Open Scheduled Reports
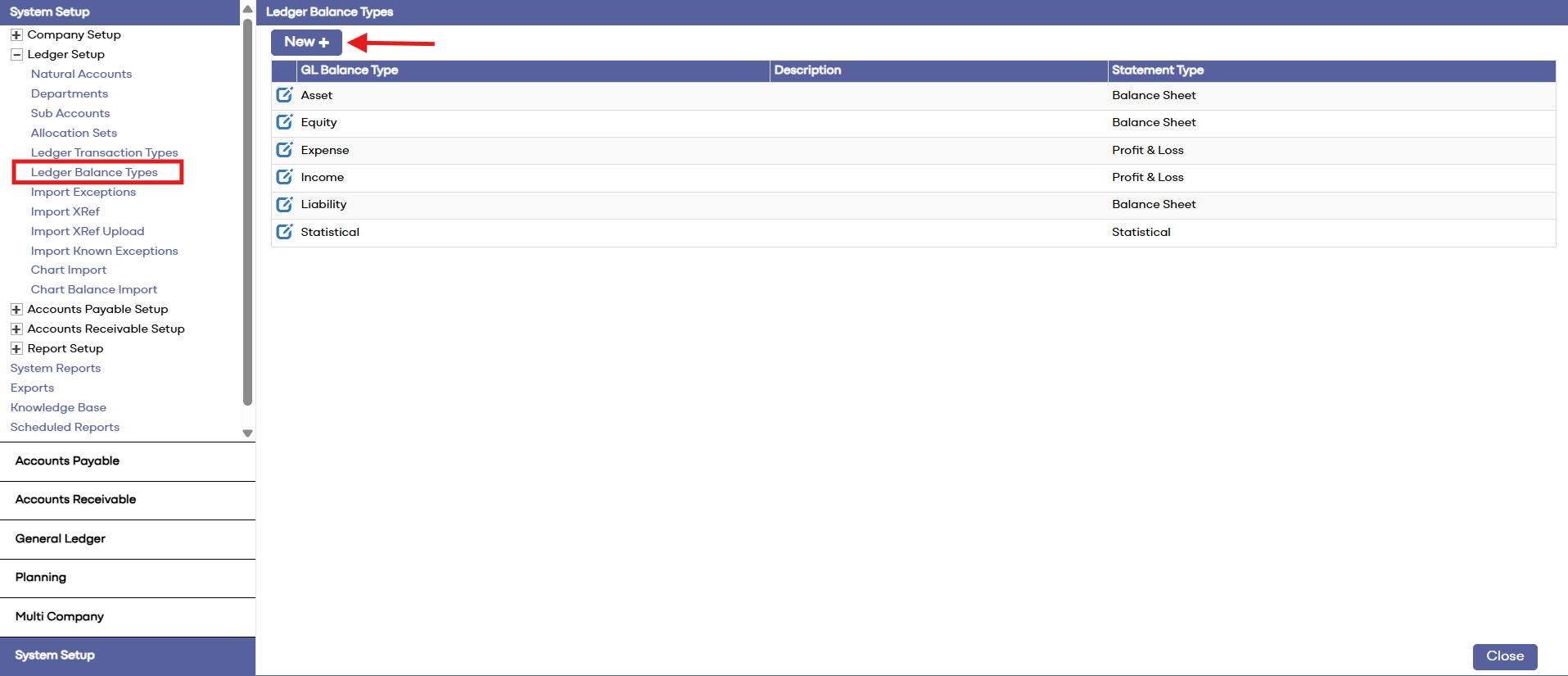 point(65,427)
